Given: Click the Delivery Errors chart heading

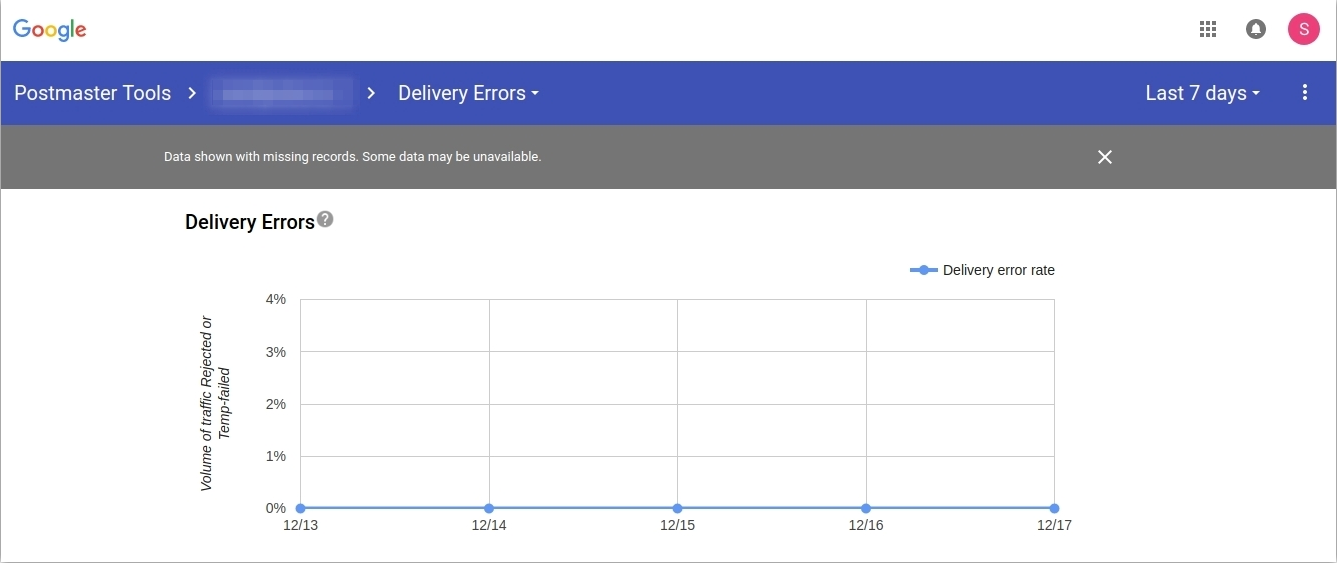Looking at the screenshot, I should [x=250, y=222].
